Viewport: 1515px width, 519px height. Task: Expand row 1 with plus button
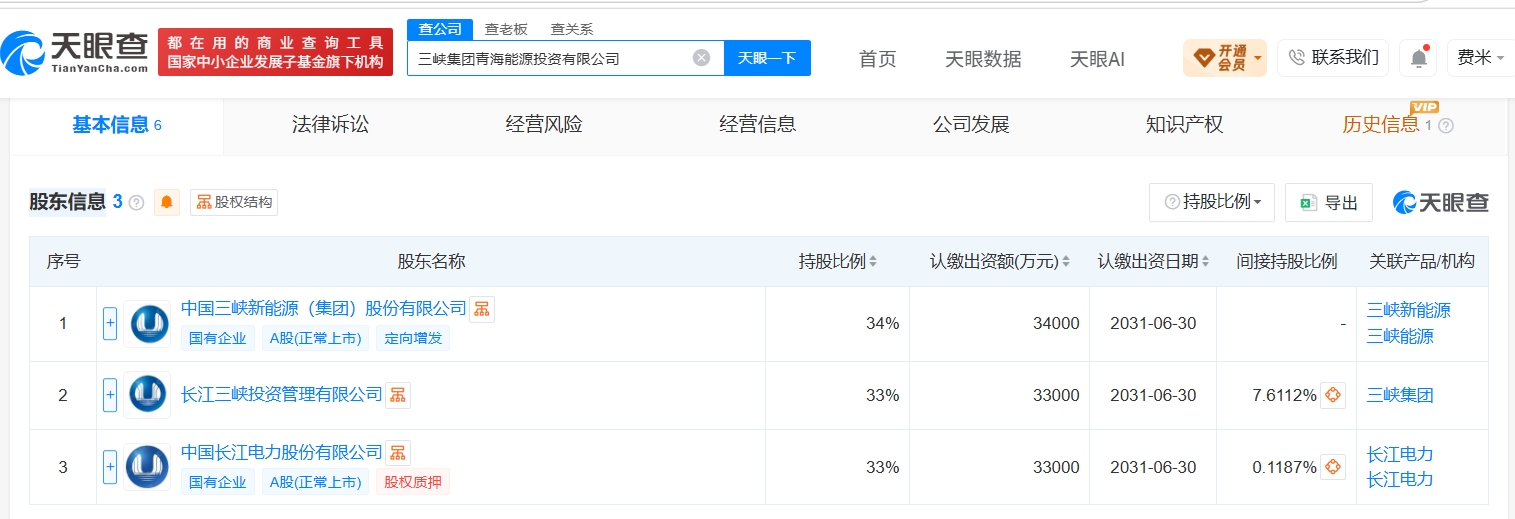click(x=110, y=324)
